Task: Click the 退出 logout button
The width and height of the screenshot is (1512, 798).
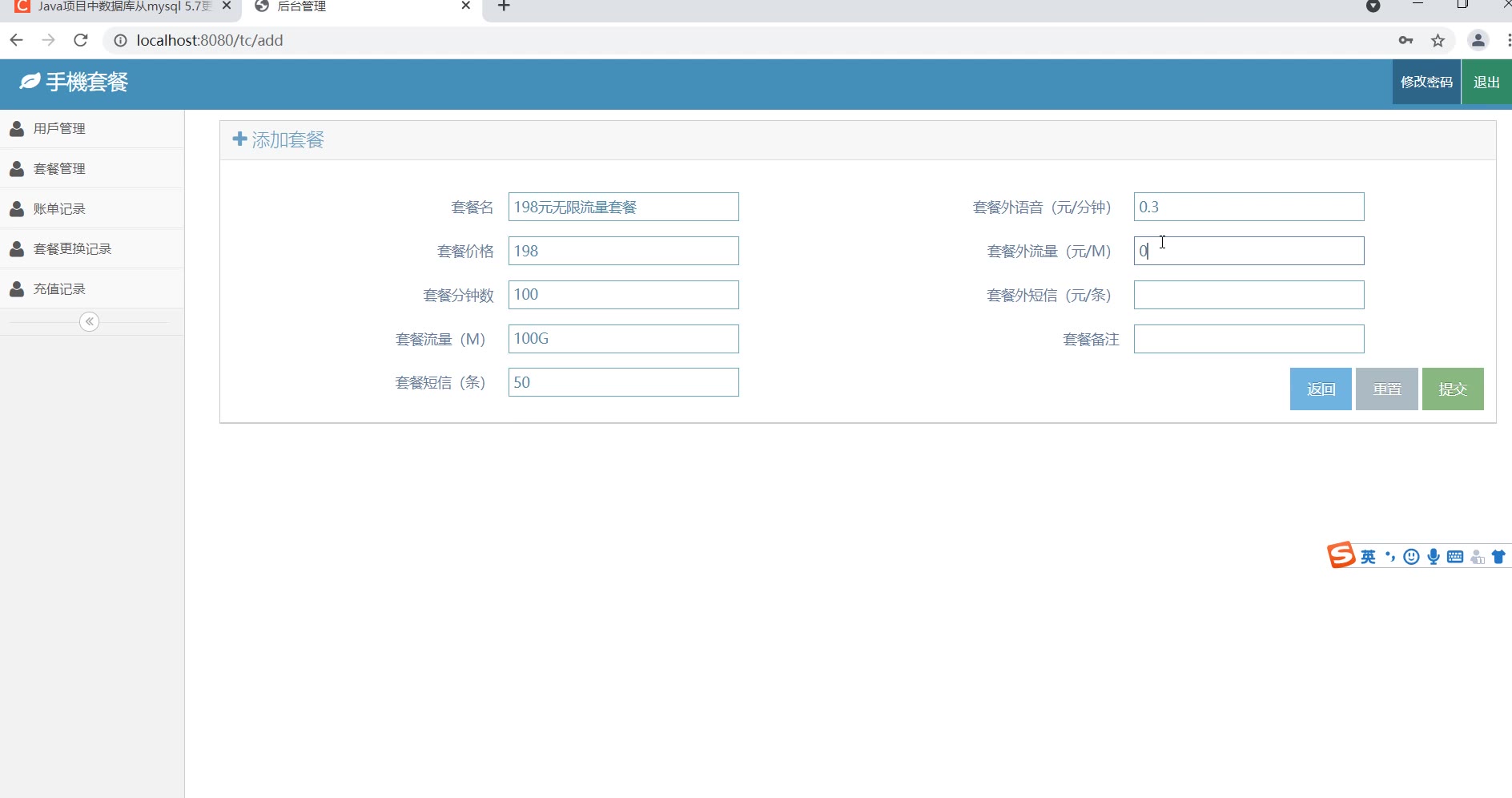Action: (x=1486, y=82)
